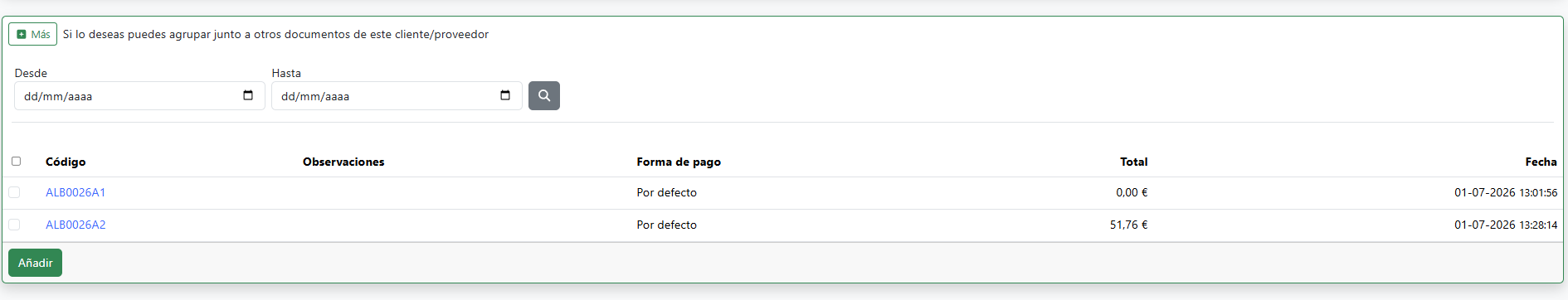Image resolution: width=1568 pixels, height=300 pixels.
Task: Sort by the Observaciones column header
Action: click(343, 162)
